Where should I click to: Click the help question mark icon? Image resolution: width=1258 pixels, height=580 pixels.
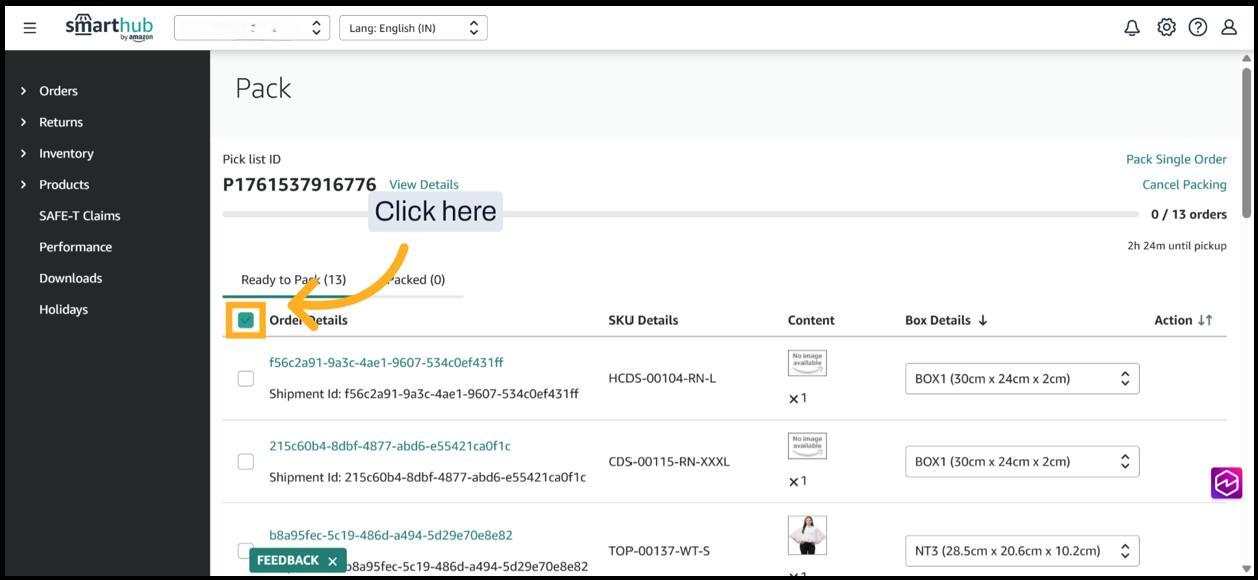(1198, 28)
